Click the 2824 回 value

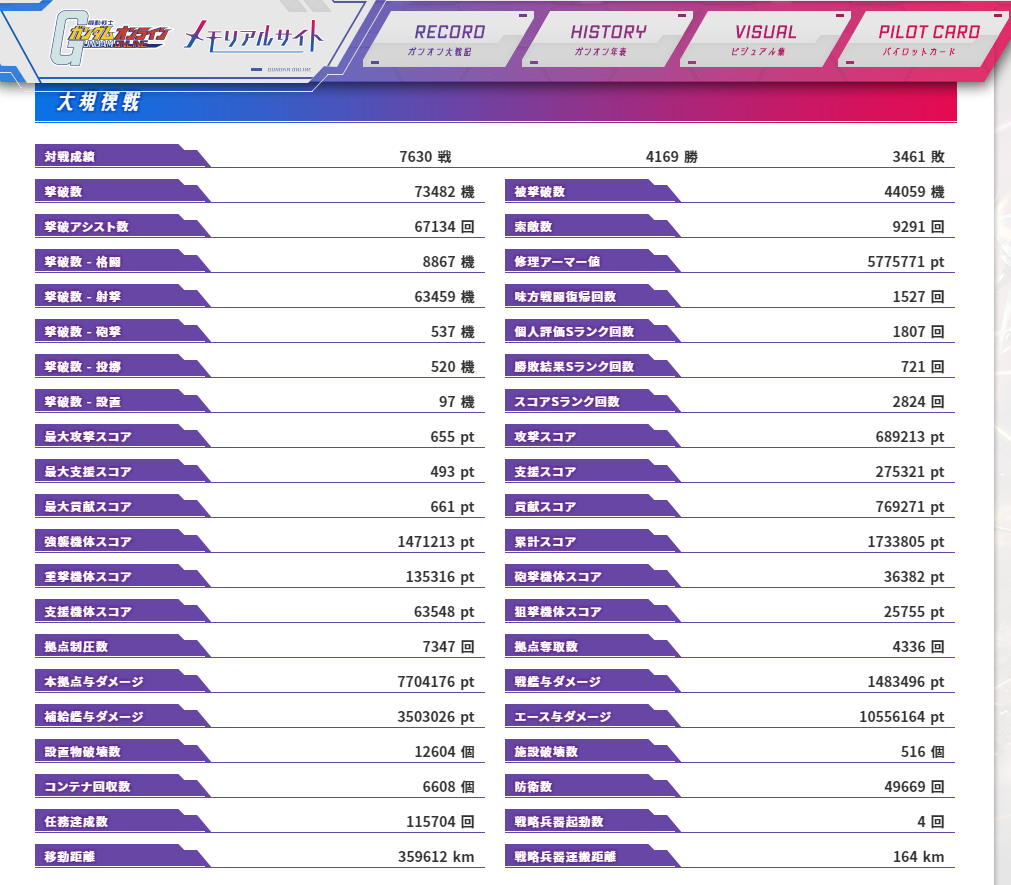pos(918,402)
